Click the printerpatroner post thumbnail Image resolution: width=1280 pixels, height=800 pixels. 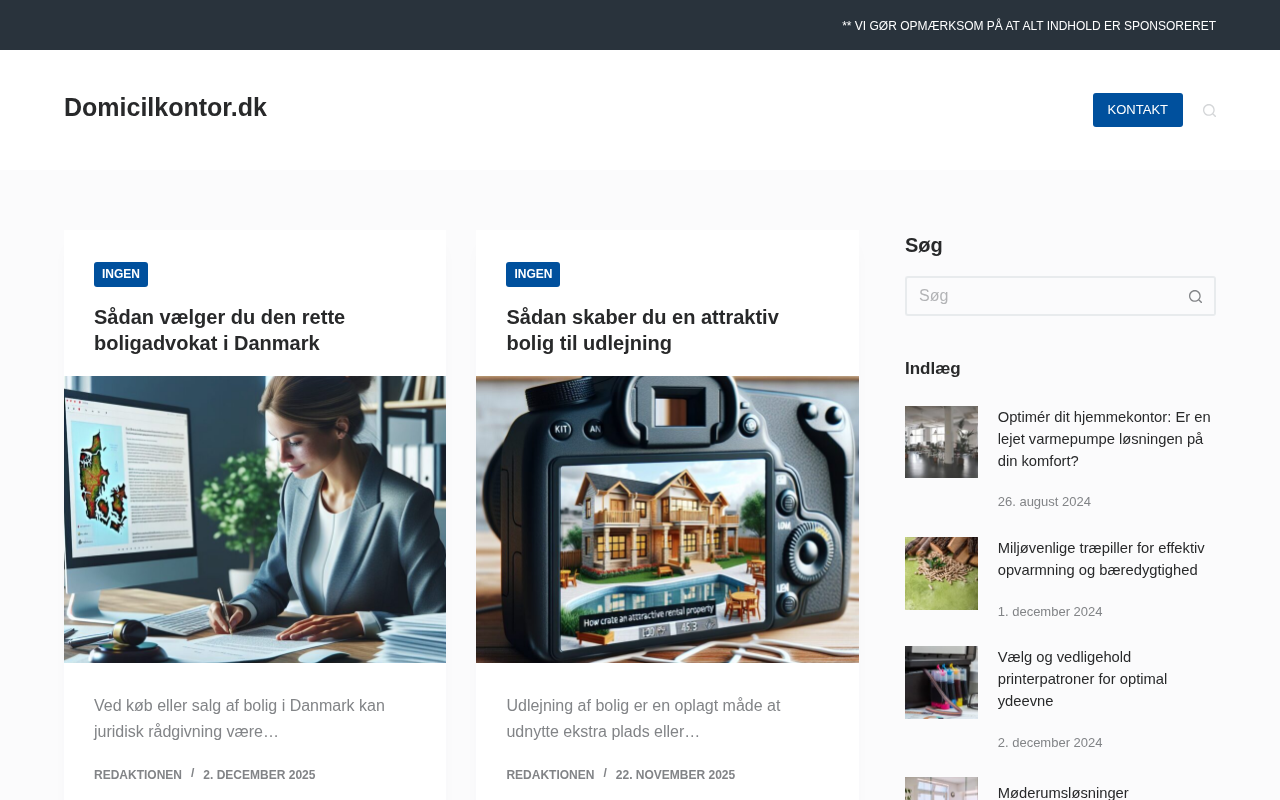click(x=941, y=682)
